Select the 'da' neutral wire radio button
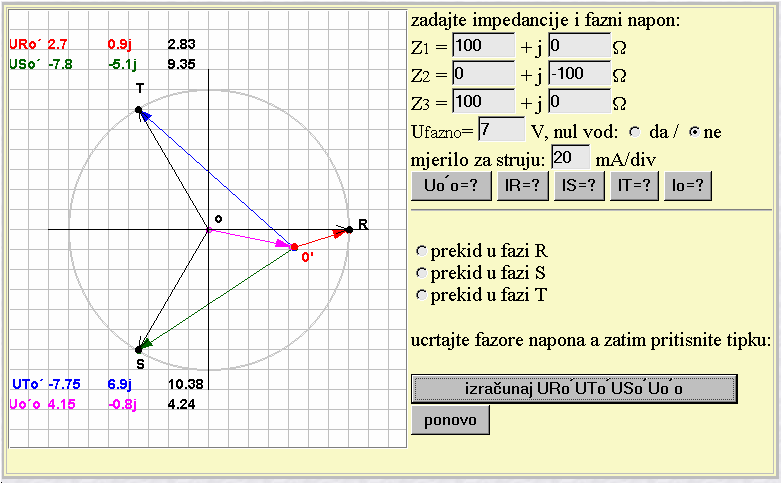Viewport: 782px width, 484px height. tap(634, 132)
